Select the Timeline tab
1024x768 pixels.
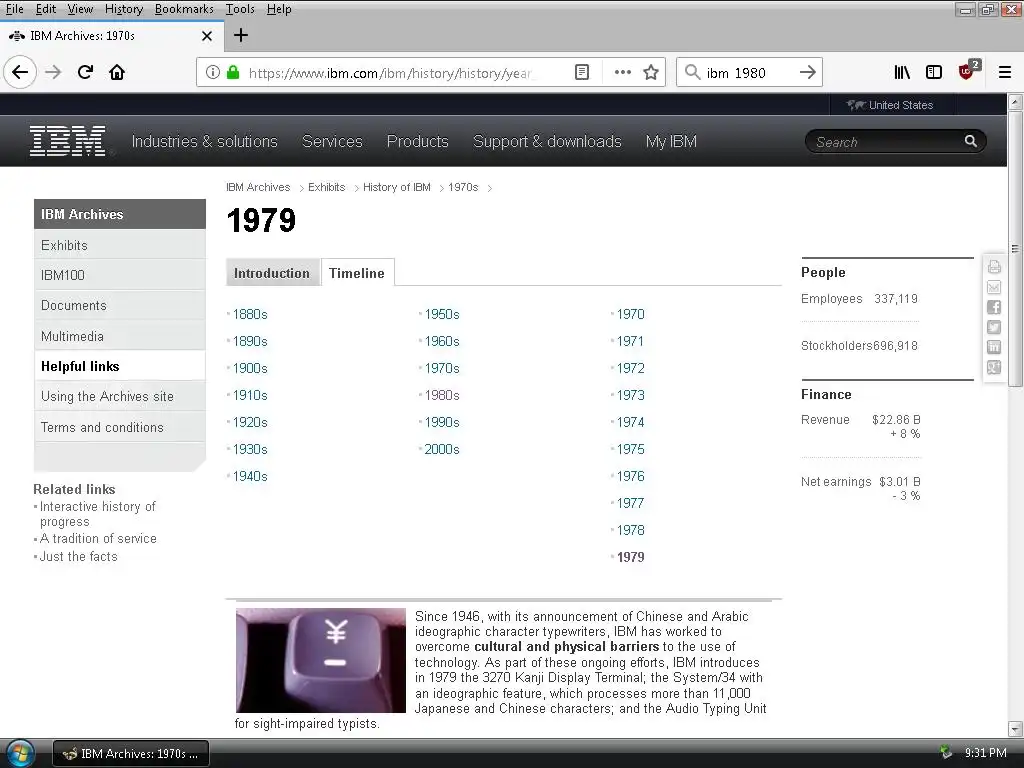click(x=357, y=273)
